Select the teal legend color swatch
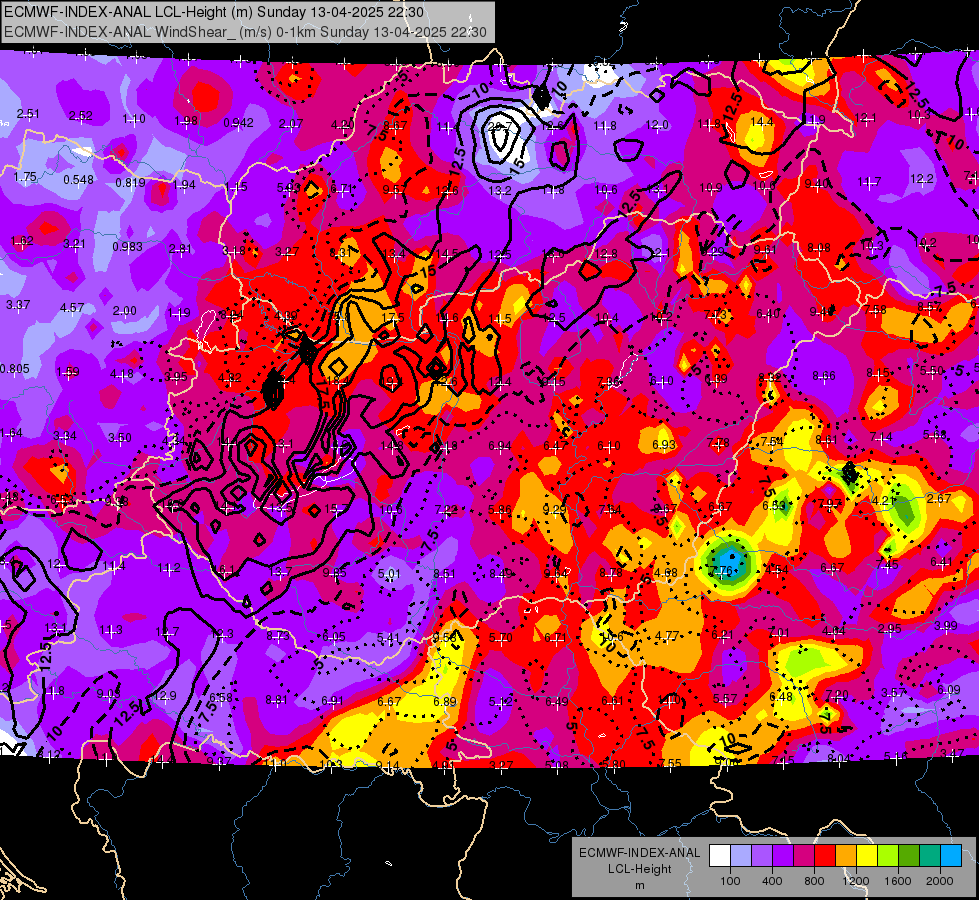Image resolution: width=979 pixels, height=900 pixels. (930, 856)
